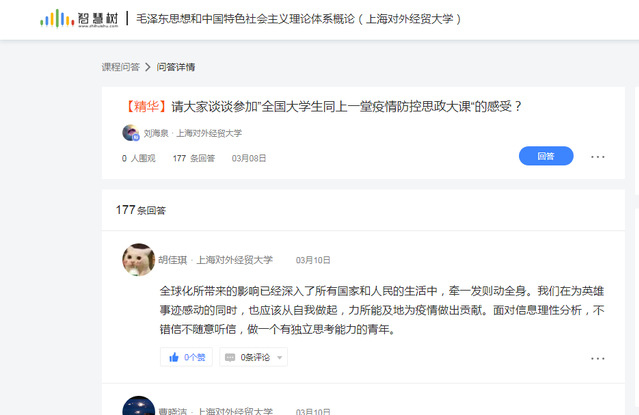This screenshot has height=415, width=639.
Task: Click answerer name 胡佳琪
Action: point(172,260)
